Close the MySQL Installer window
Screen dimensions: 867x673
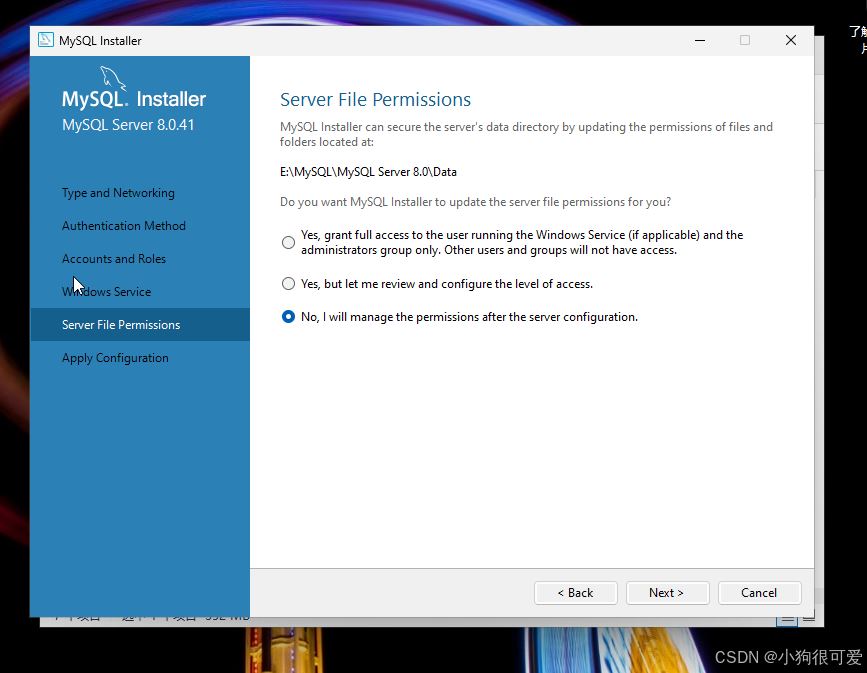(x=791, y=40)
